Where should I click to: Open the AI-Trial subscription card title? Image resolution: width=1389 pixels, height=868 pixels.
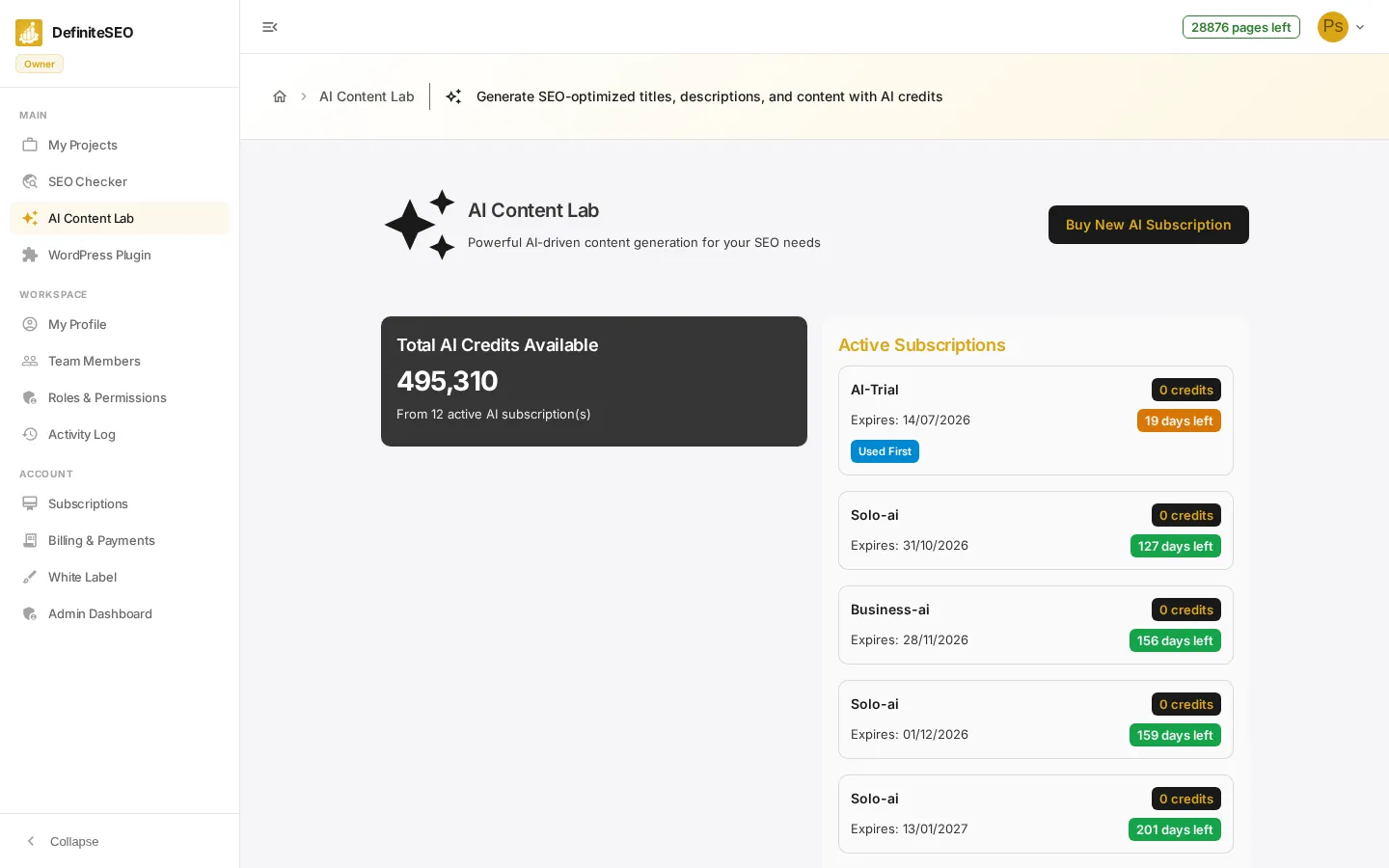click(875, 390)
